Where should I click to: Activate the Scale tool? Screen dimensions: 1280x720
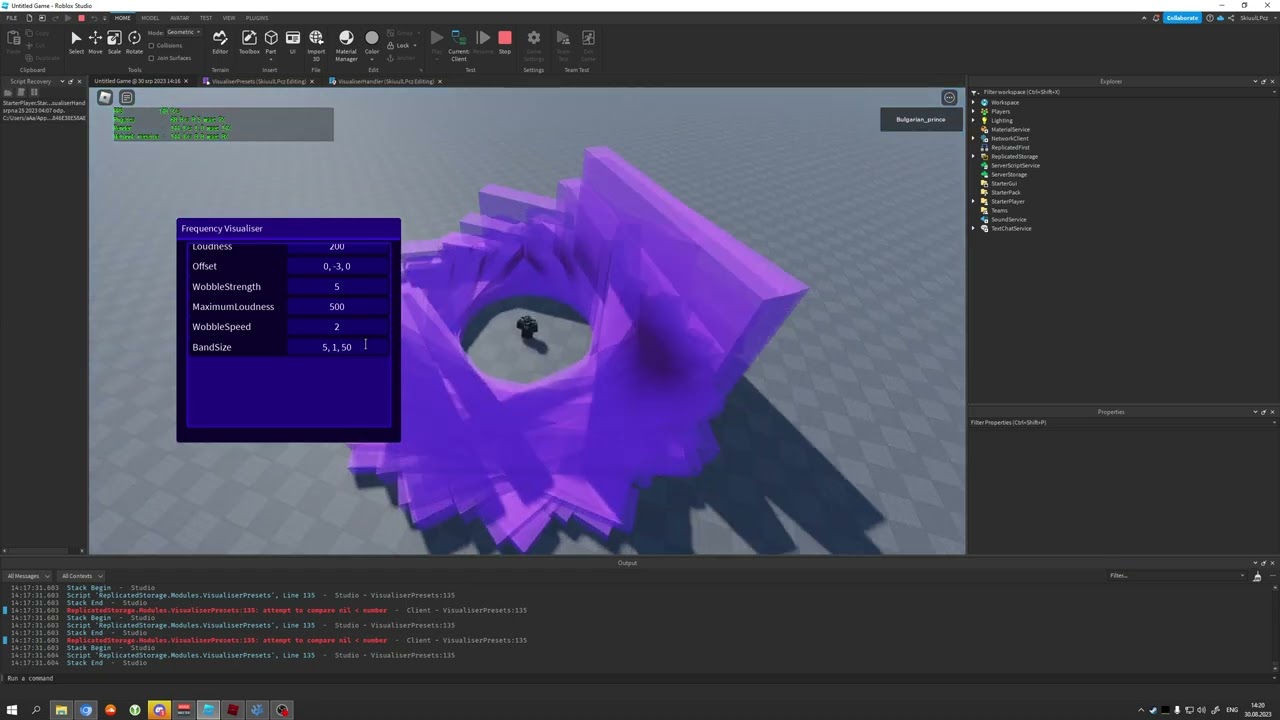coord(114,42)
